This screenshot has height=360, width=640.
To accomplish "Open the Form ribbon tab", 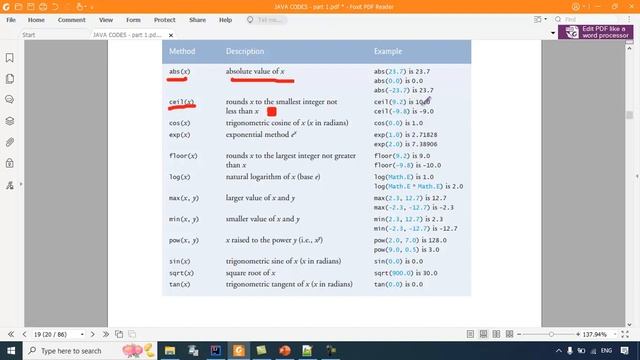I will (133, 20).
